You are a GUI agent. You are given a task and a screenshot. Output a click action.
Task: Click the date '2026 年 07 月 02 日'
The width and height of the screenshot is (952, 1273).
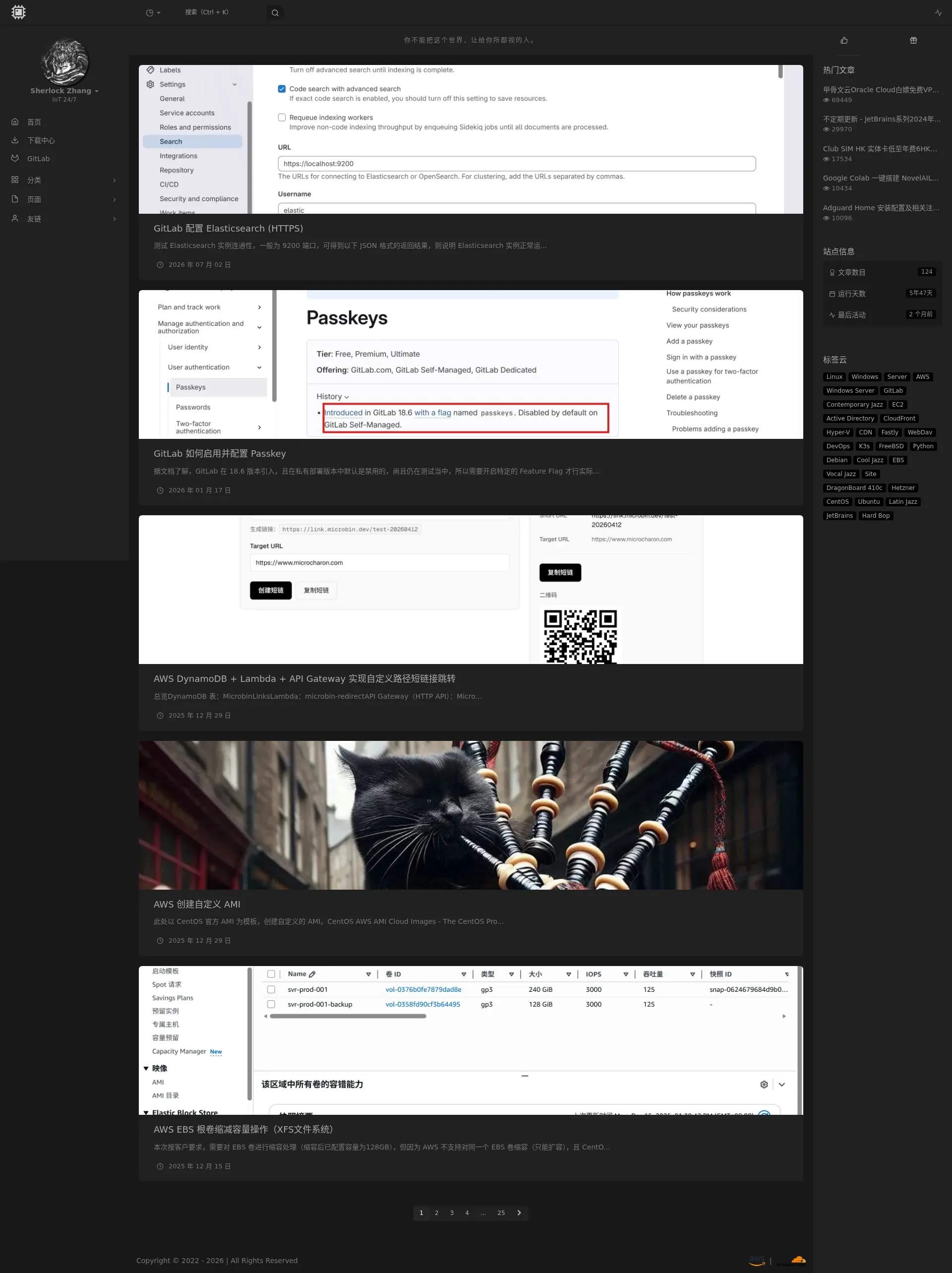click(199, 265)
